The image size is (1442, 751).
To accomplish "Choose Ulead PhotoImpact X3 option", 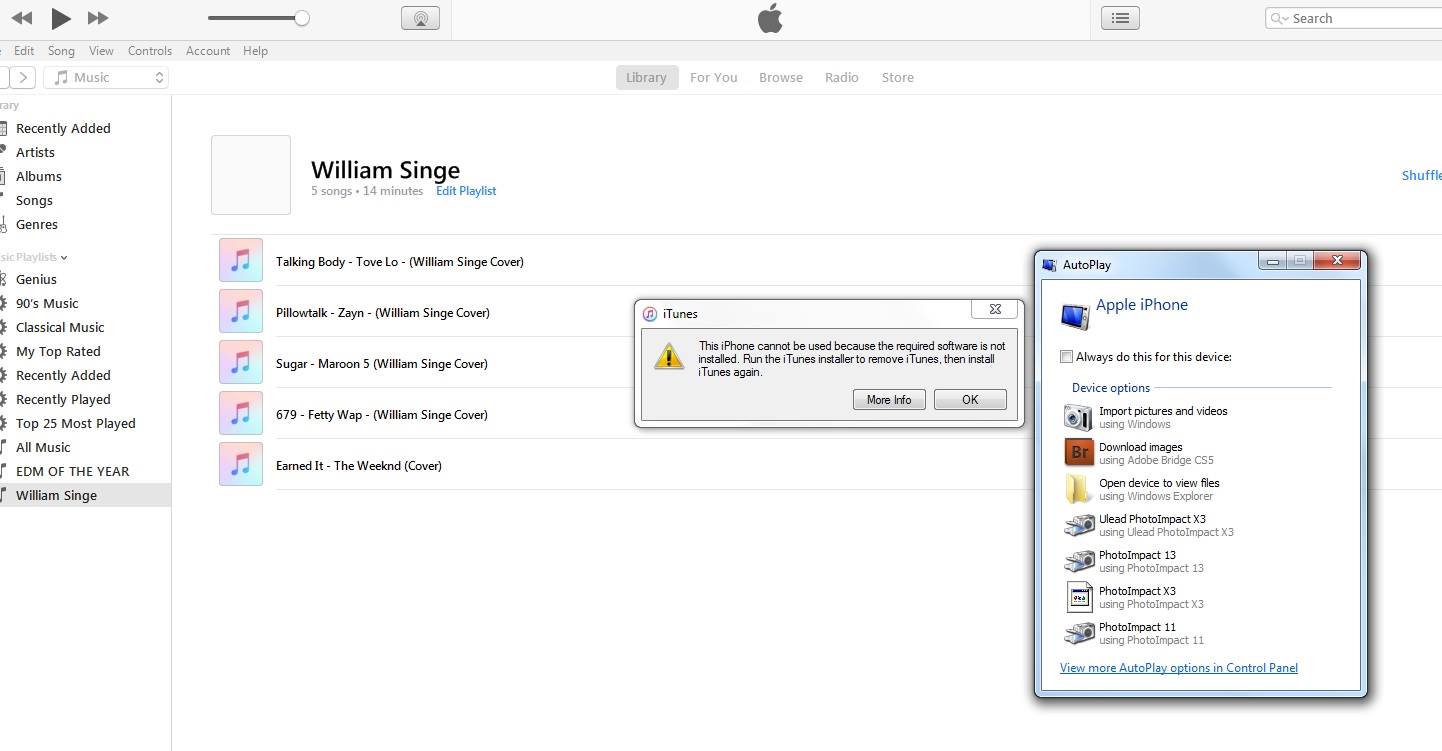I will click(x=1150, y=525).
